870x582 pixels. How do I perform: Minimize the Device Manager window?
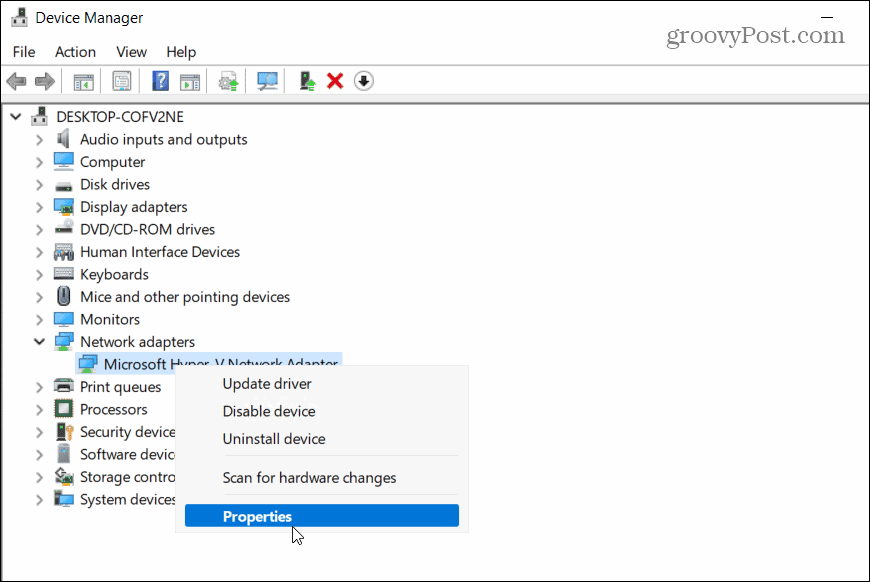[827, 17]
